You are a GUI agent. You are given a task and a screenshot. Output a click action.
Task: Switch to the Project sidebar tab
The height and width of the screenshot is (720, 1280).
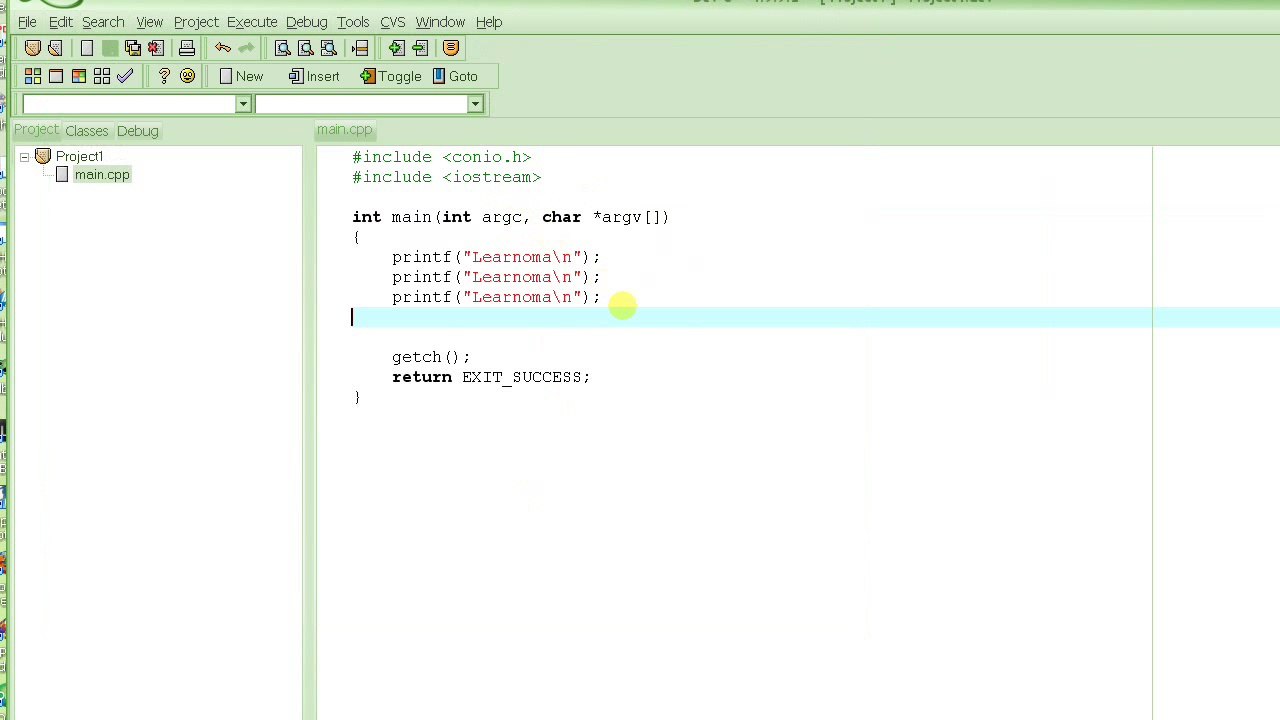pyautogui.click(x=36, y=130)
